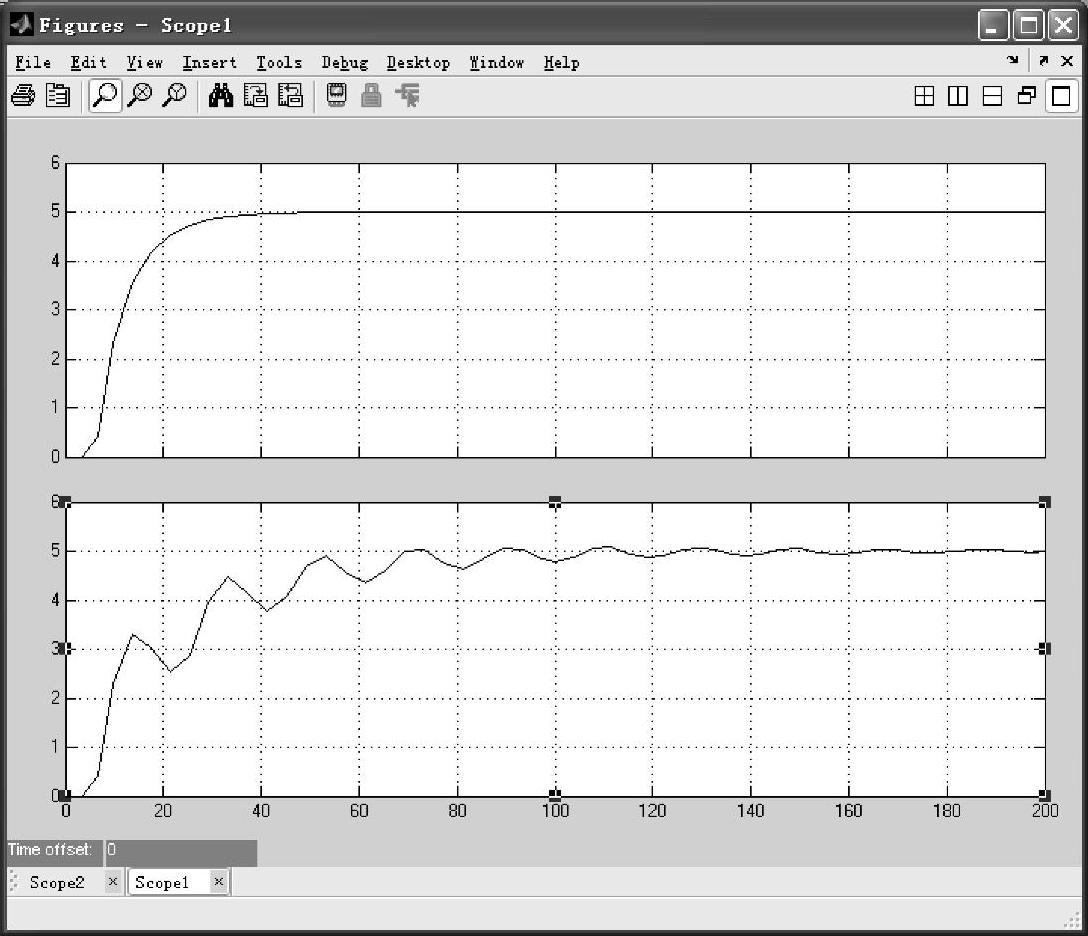Toggle the padlock axes lock icon
Image resolution: width=1088 pixels, height=936 pixels.
pos(371,96)
